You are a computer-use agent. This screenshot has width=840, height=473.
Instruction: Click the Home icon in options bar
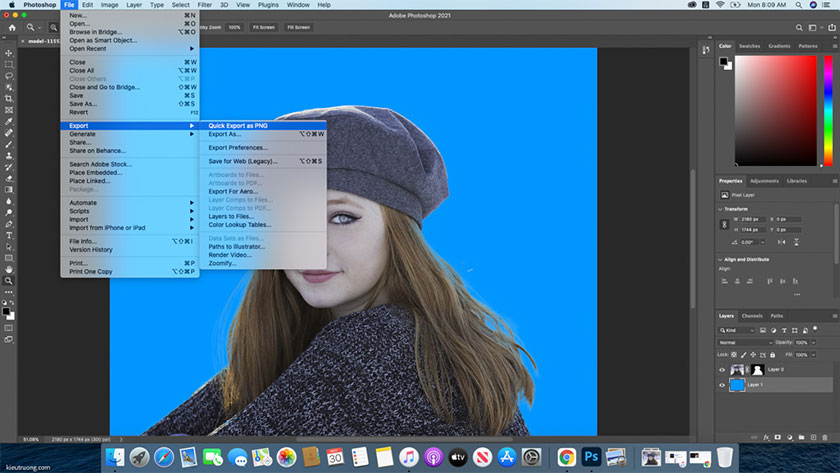coord(12,27)
